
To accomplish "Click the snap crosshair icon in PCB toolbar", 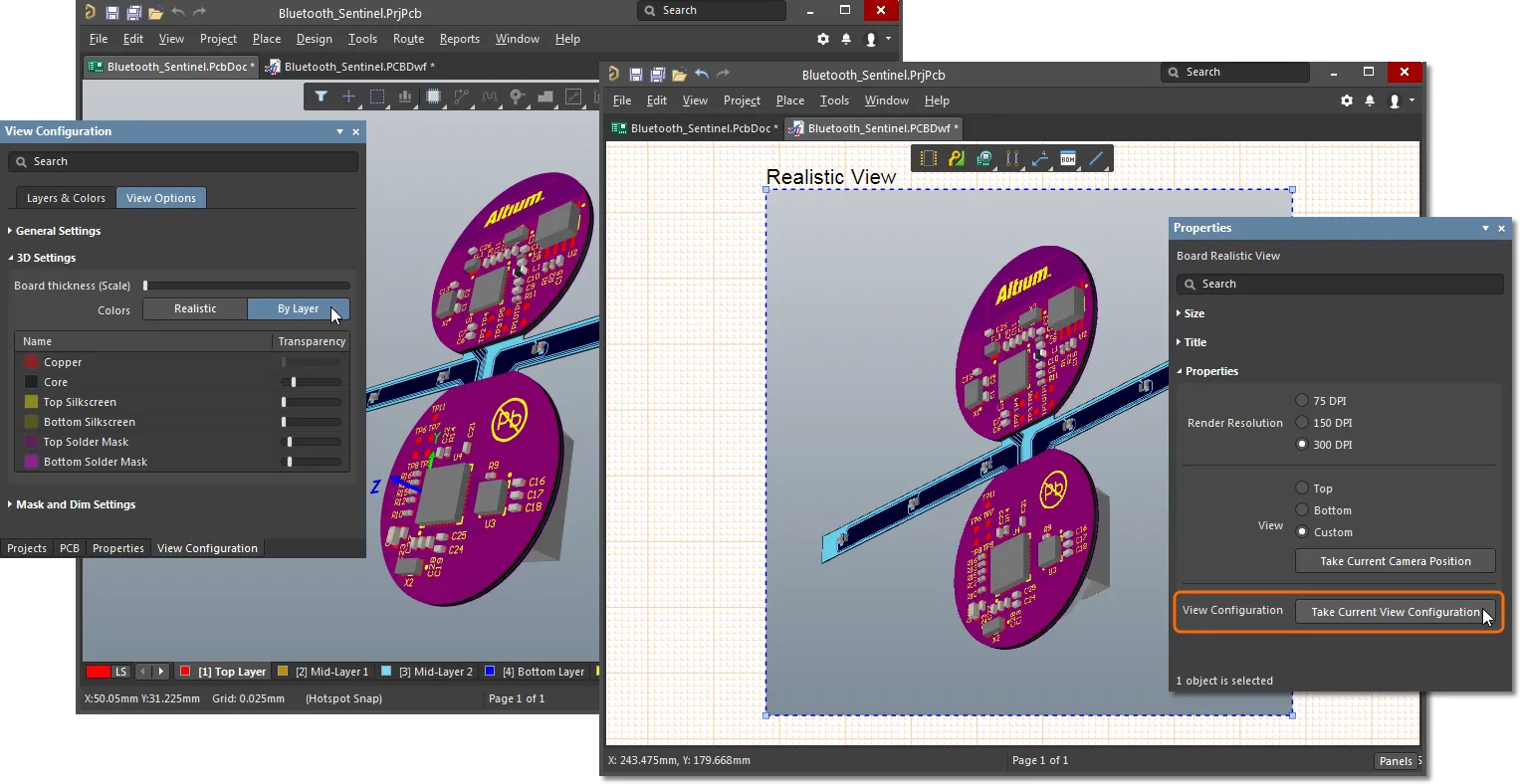I will point(348,97).
